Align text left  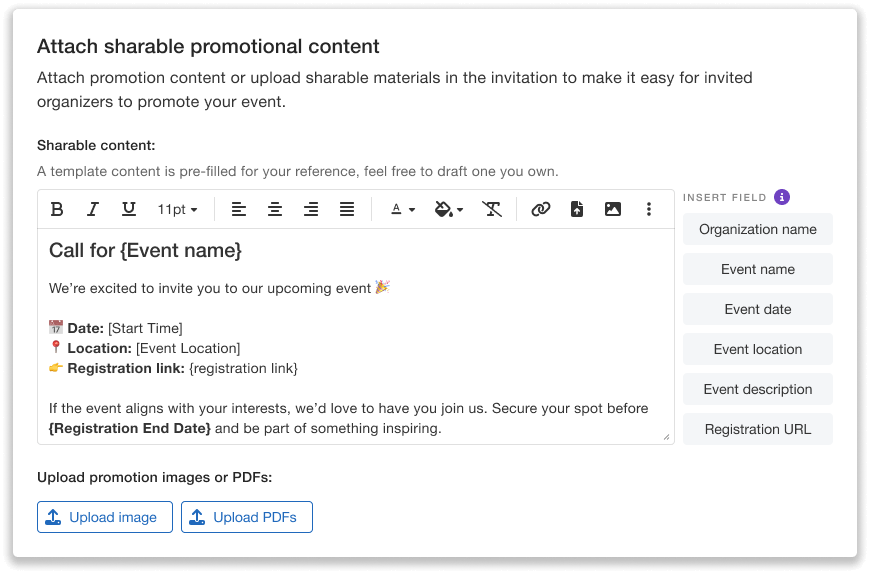(239, 209)
